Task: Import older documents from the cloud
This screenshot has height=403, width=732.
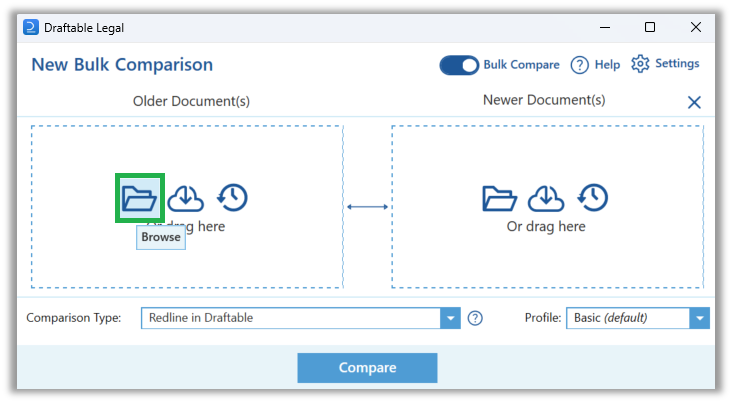Action: tap(185, 198)
